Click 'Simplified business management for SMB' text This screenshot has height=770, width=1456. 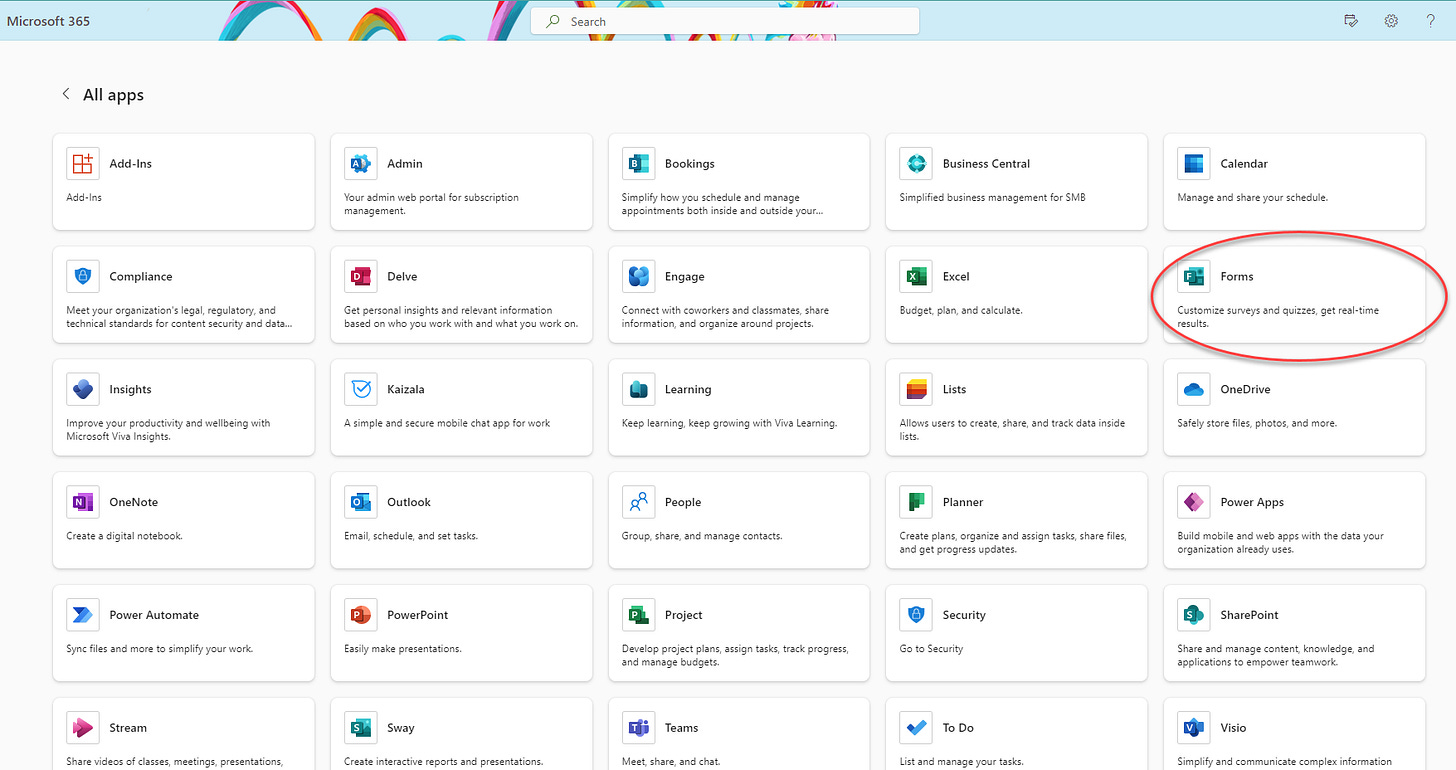[x=992, y=197]
